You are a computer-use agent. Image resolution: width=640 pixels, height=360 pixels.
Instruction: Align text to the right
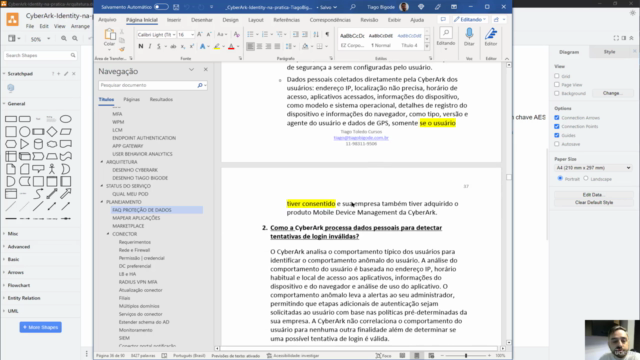pyautogui.click(x=268, y=47)
